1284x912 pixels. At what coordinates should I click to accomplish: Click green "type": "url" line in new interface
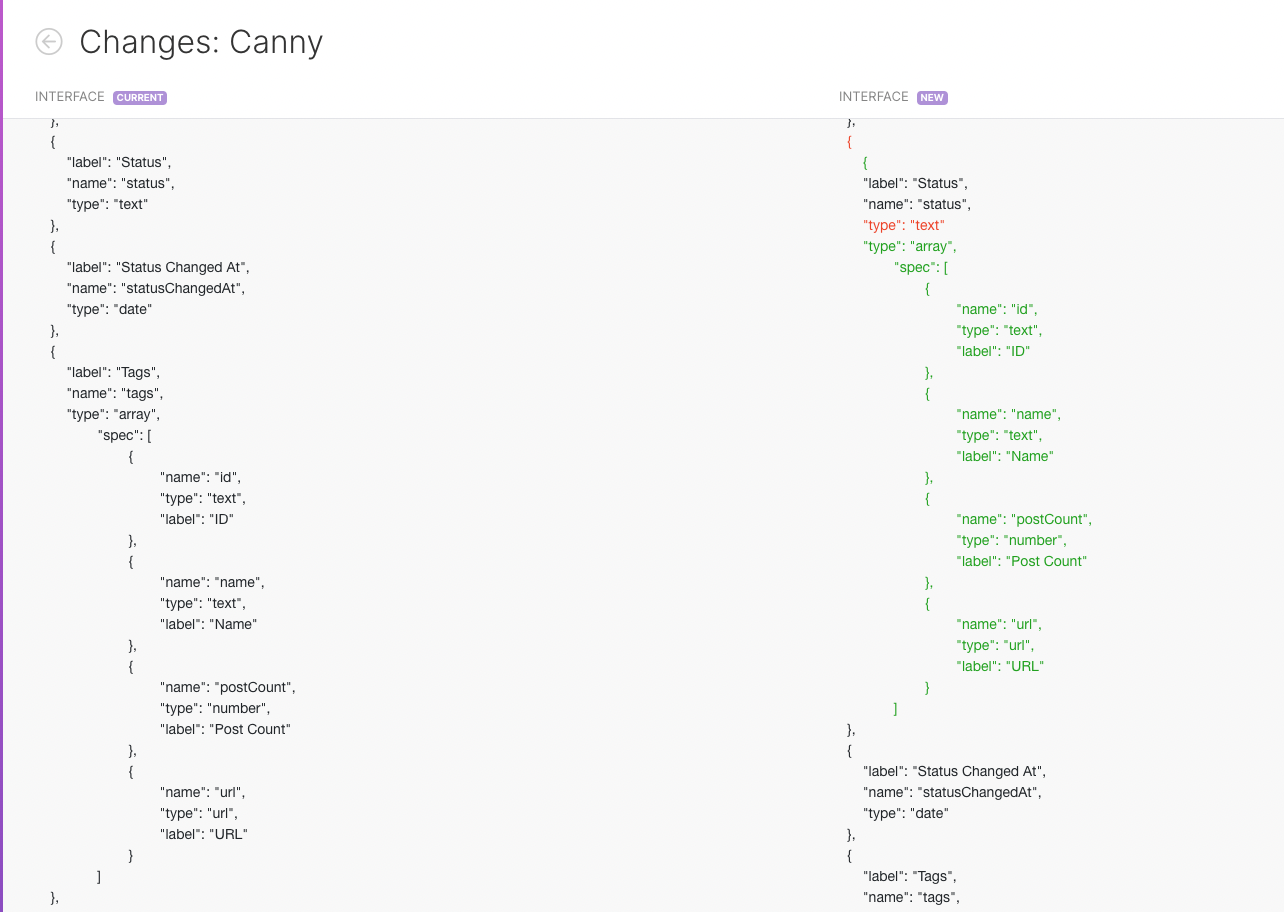point(996,645)
